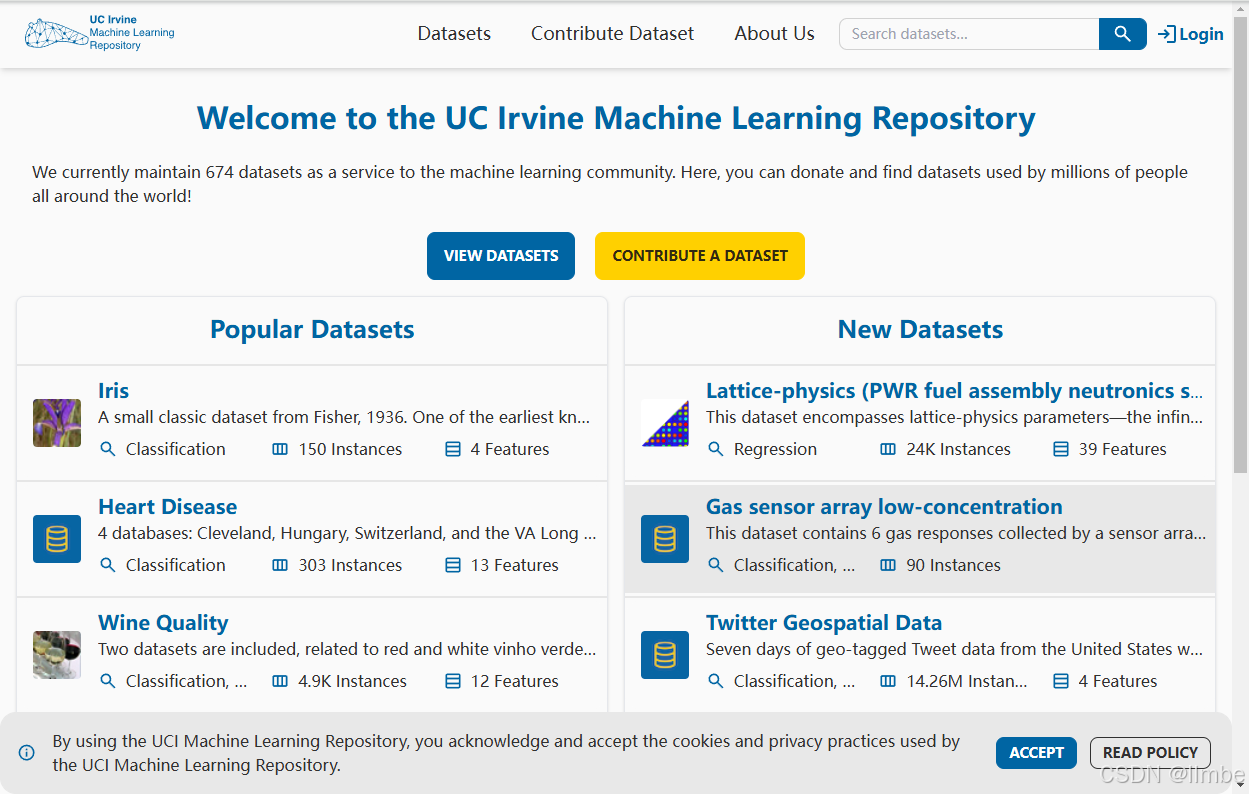Screen dimensions: 1249x794
Task: Open the Iris dataset link
Action: [x=113, y=391]
